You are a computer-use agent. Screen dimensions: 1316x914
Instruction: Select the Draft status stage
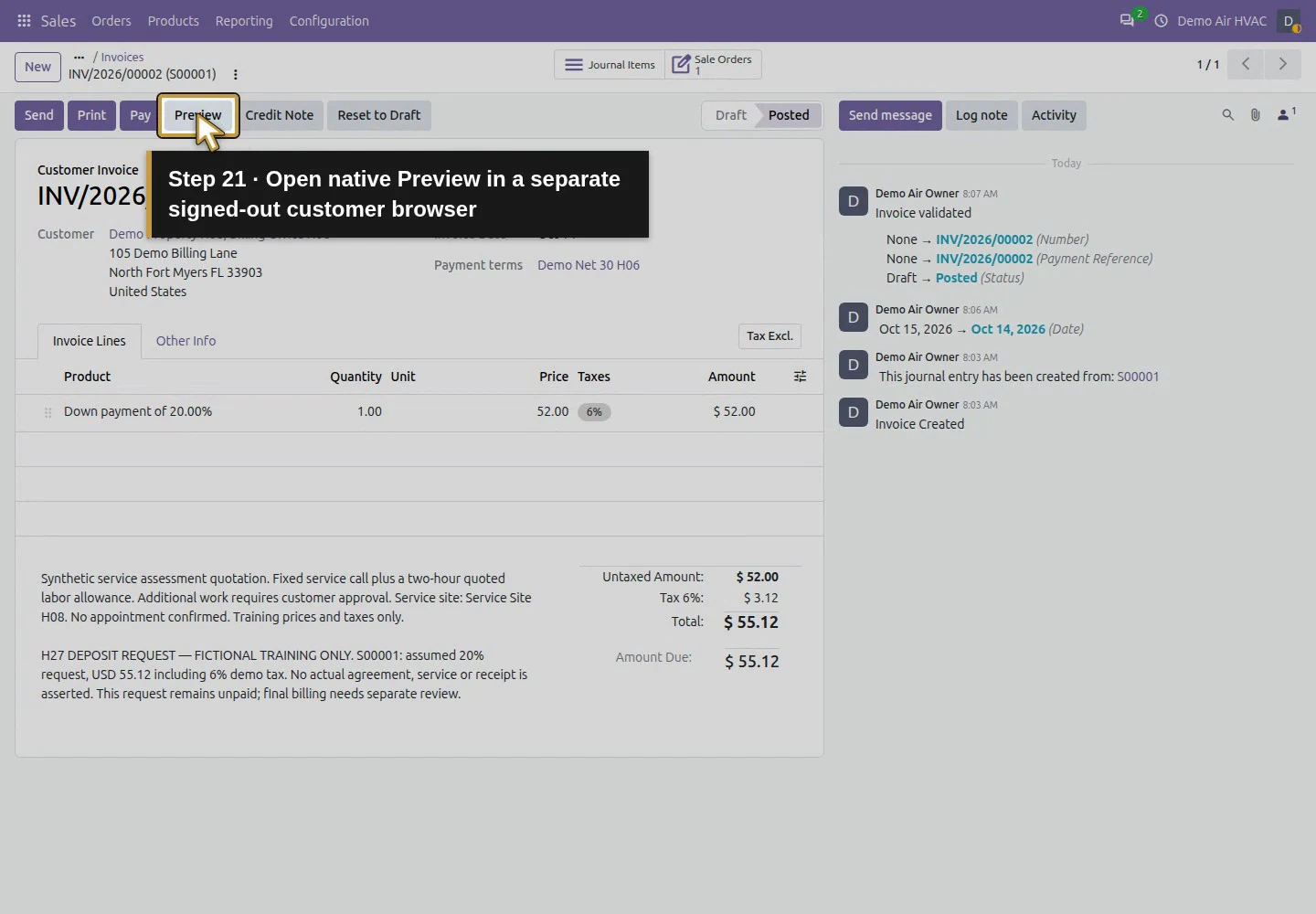click(x=730, y=115)
